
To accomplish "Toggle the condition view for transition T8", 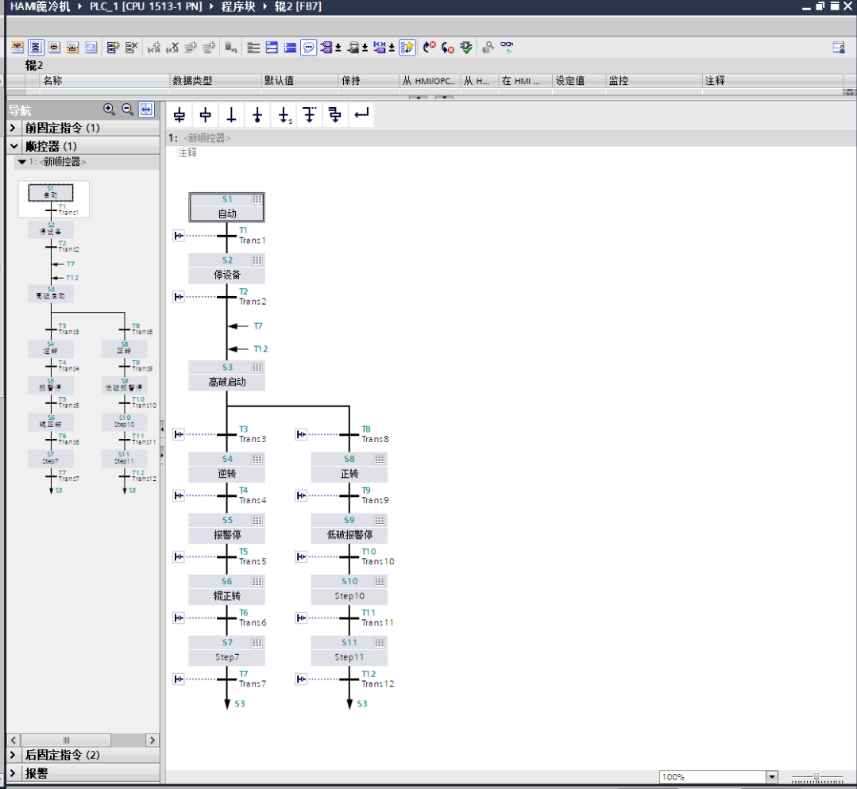I will tap(301, 434).
